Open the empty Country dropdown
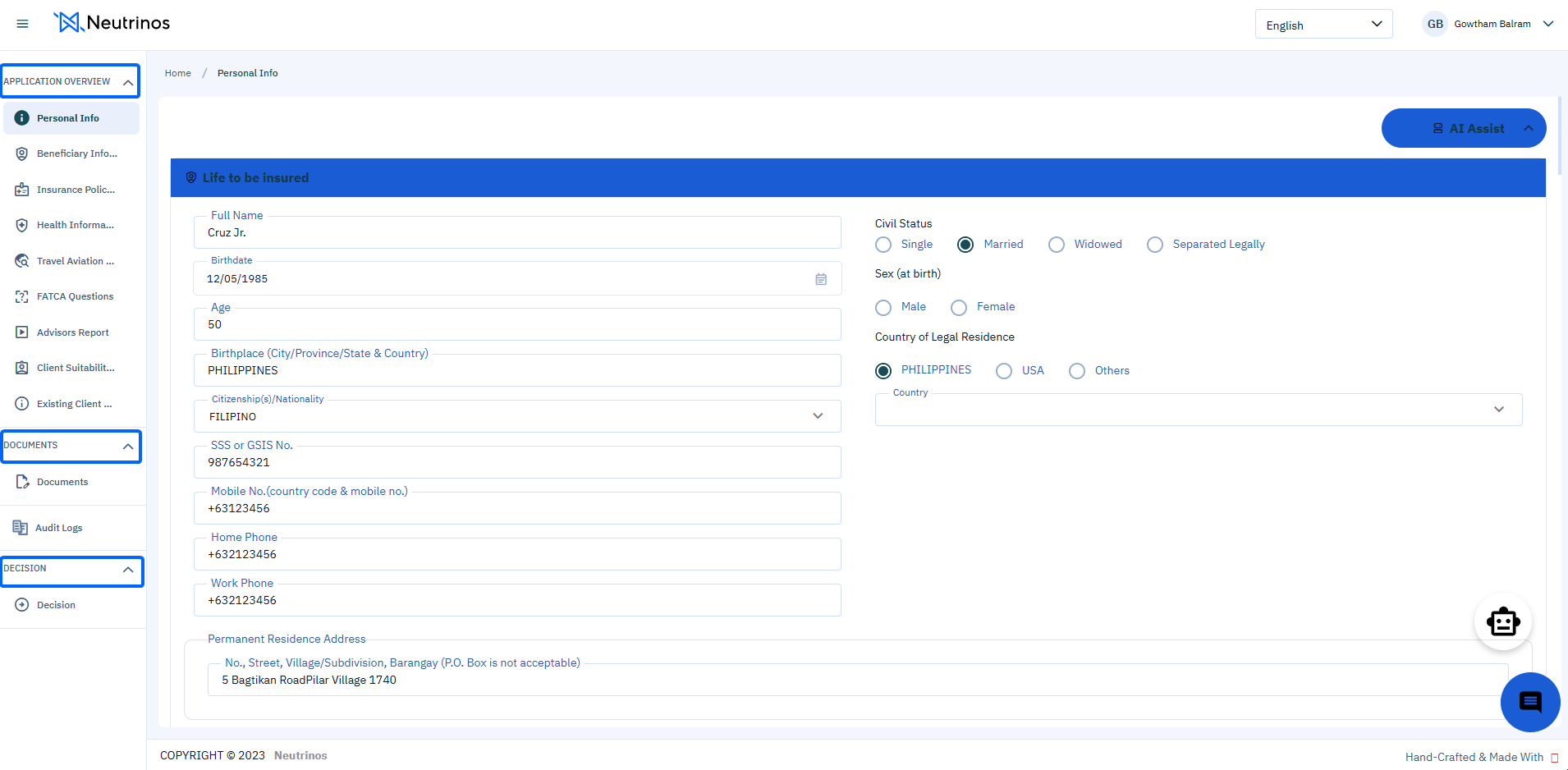1568x770 pixels. tap(1198, 410)
